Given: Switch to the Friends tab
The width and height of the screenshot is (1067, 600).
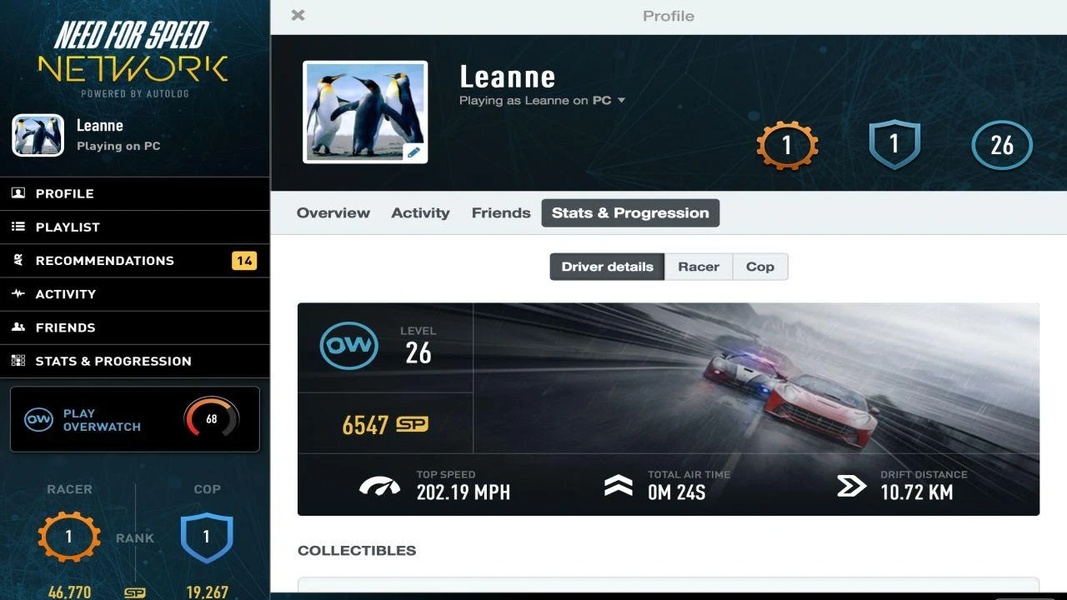Looking at the screenshot, I should coord(501,213).
